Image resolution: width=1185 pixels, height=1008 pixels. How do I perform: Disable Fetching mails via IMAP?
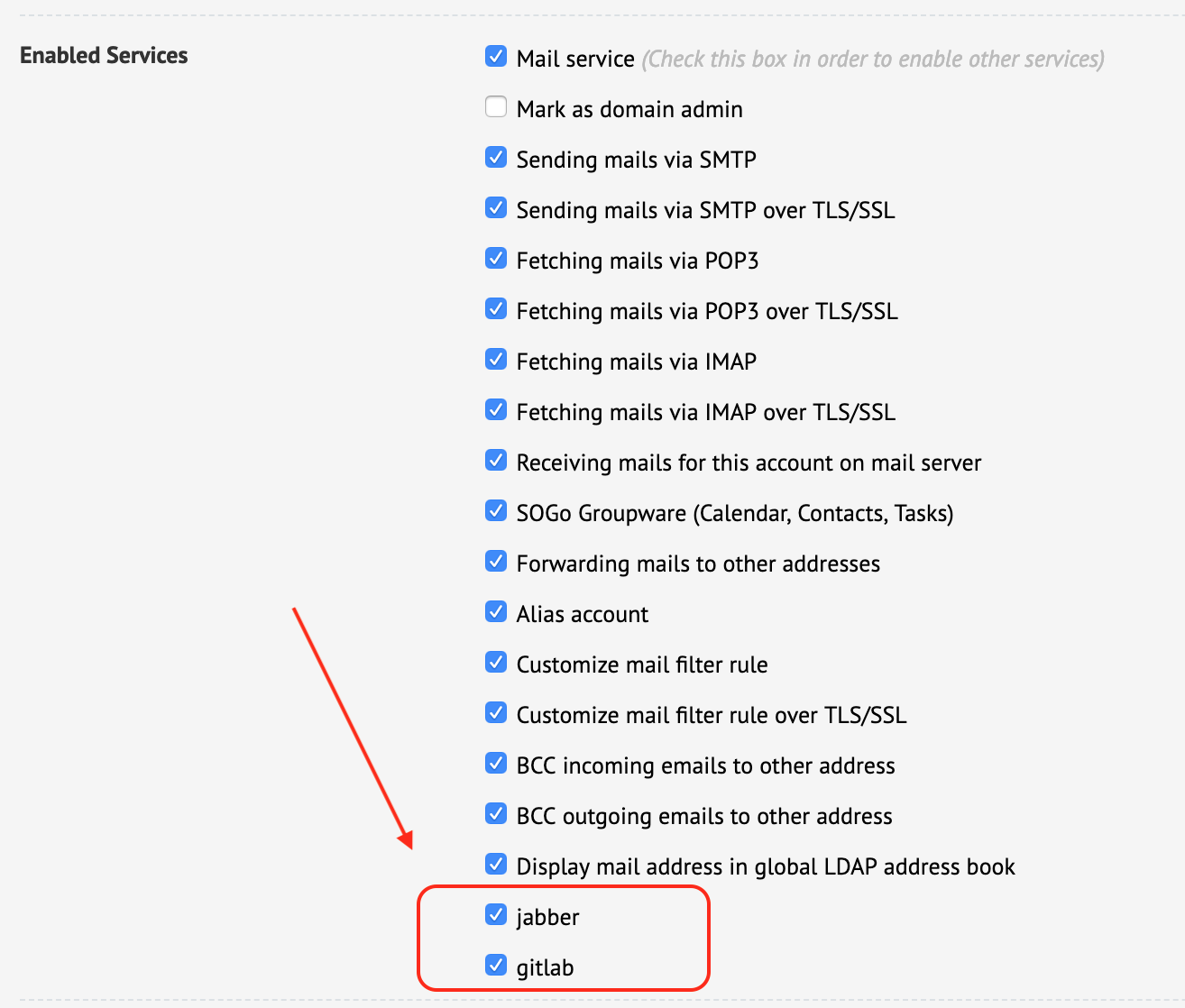click(x=496, y=360)
